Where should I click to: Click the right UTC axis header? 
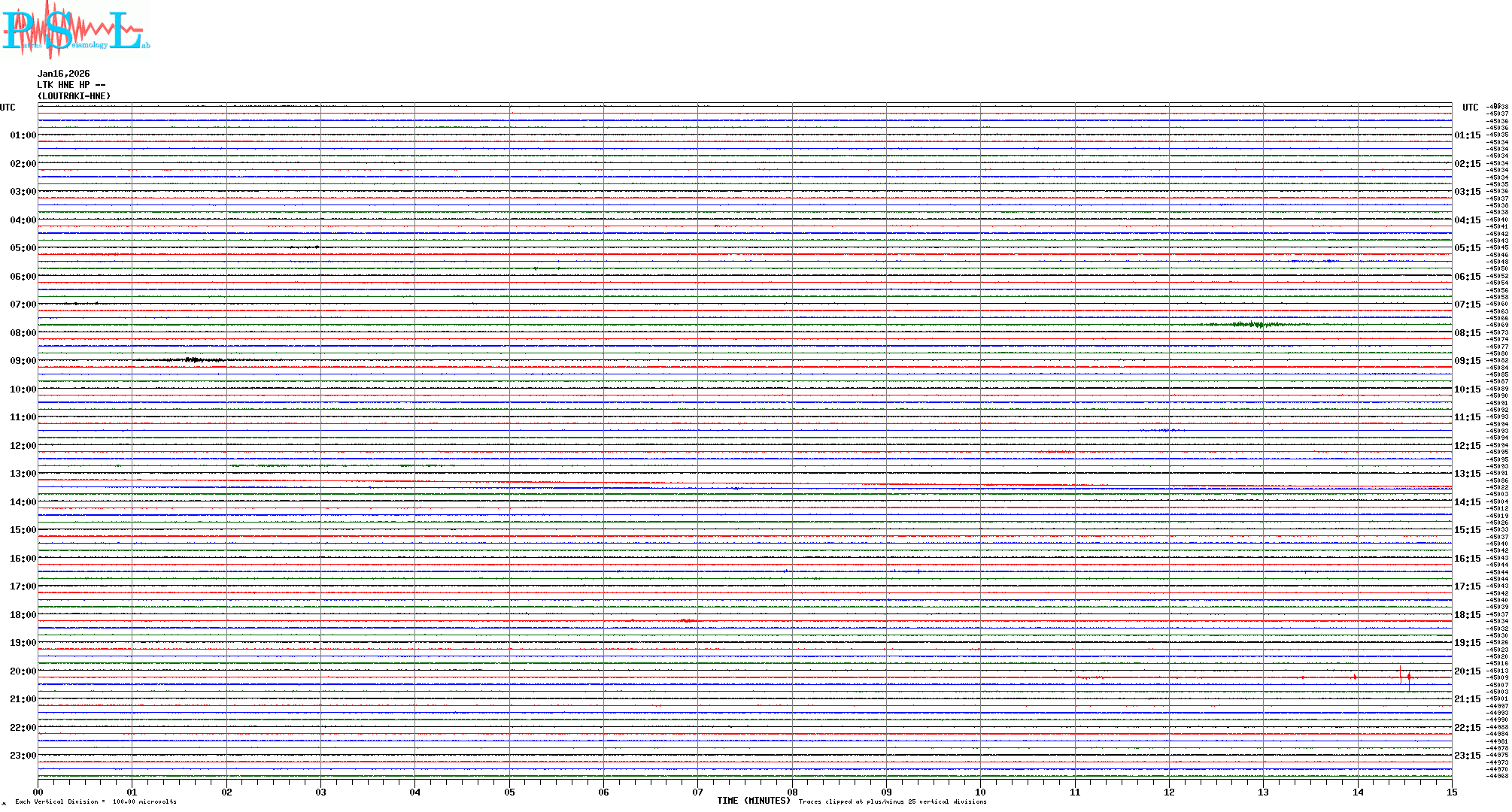coord(1470,108)
